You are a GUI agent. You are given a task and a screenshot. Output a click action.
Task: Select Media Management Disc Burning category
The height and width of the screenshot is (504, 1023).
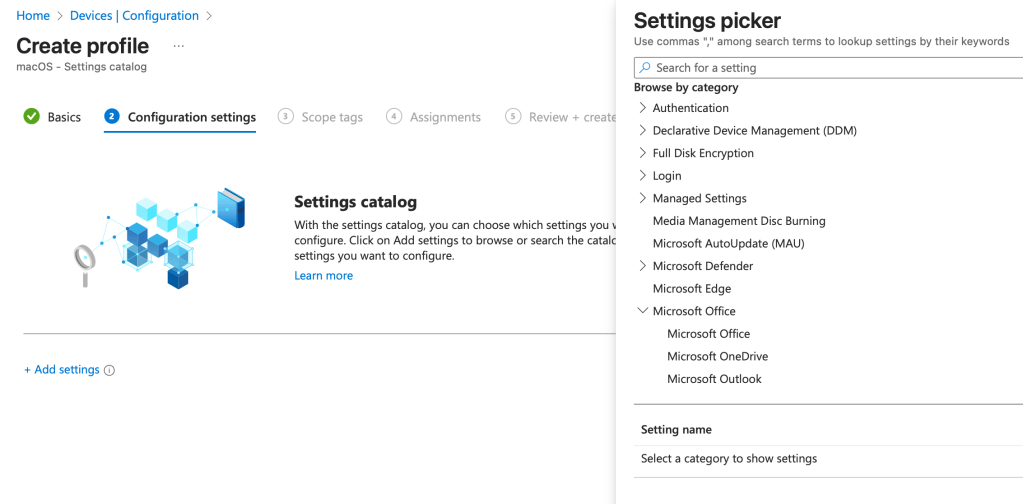(738, 221)
